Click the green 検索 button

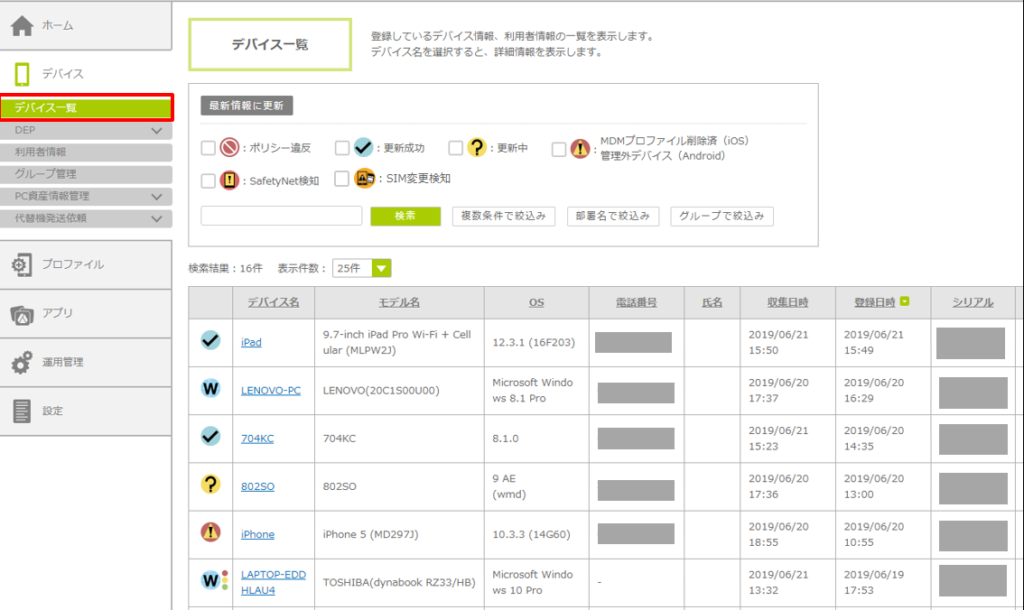(x=405, y=216)
